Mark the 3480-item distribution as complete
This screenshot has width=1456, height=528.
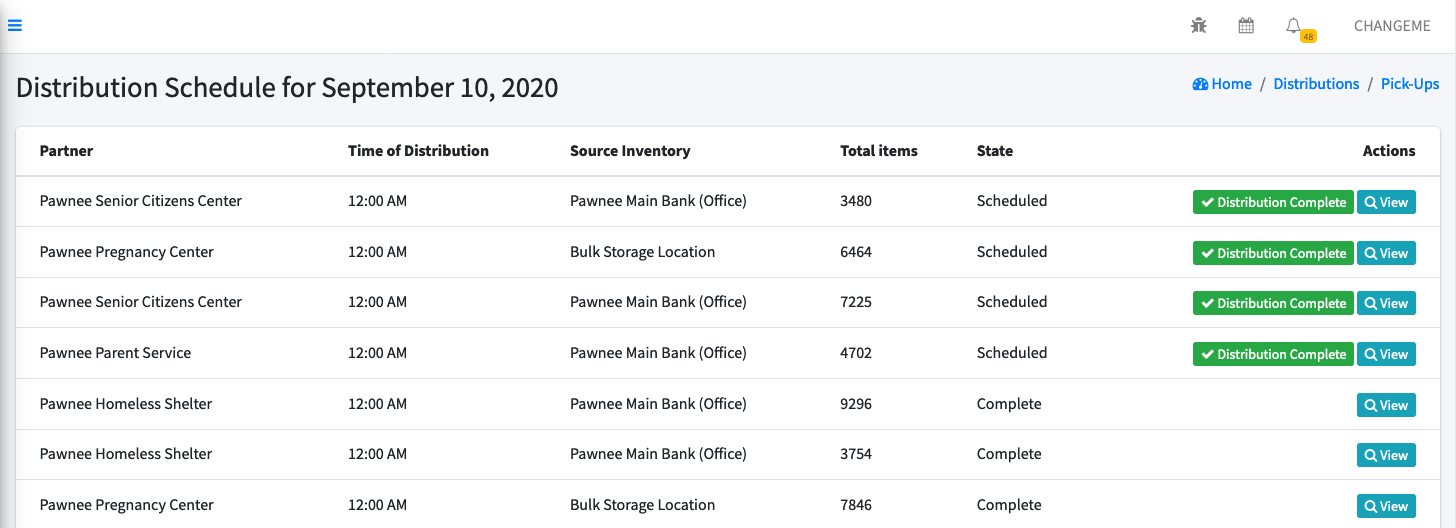[x=1273, y=202]
